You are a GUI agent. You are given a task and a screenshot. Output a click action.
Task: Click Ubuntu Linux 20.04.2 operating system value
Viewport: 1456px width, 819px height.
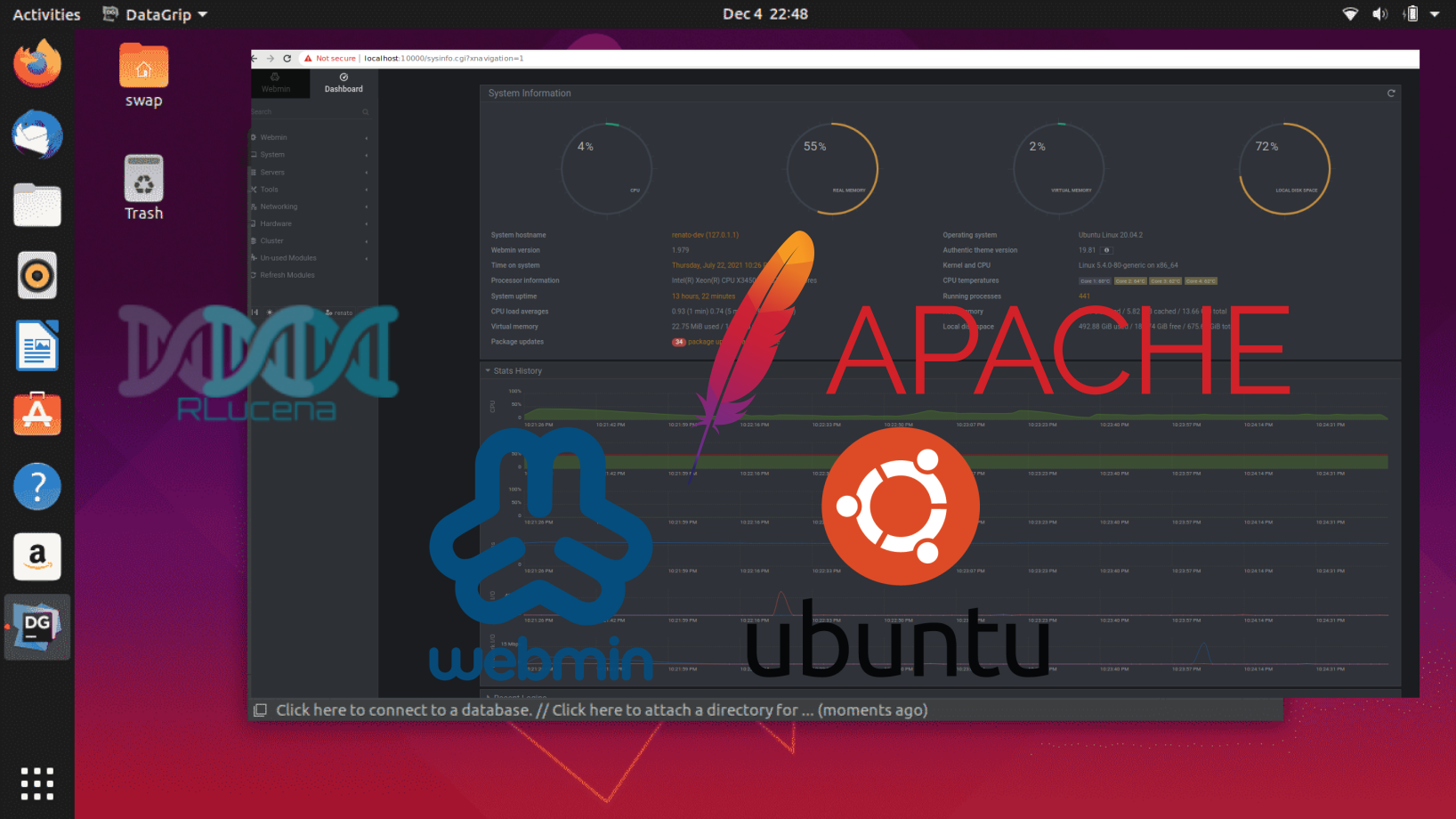tap(1111, 235)
